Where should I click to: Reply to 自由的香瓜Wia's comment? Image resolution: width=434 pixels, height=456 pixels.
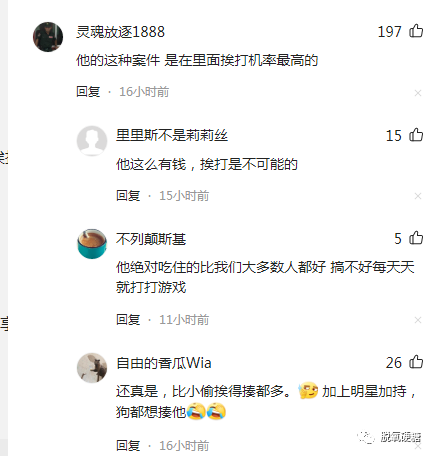pyautogui.click(x=128, y=446)
